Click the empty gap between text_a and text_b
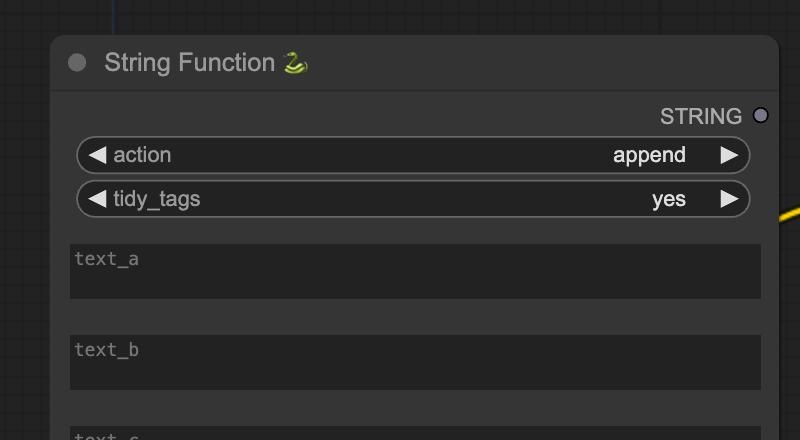Screen dimensions: 800x440 tap(415, 316)
